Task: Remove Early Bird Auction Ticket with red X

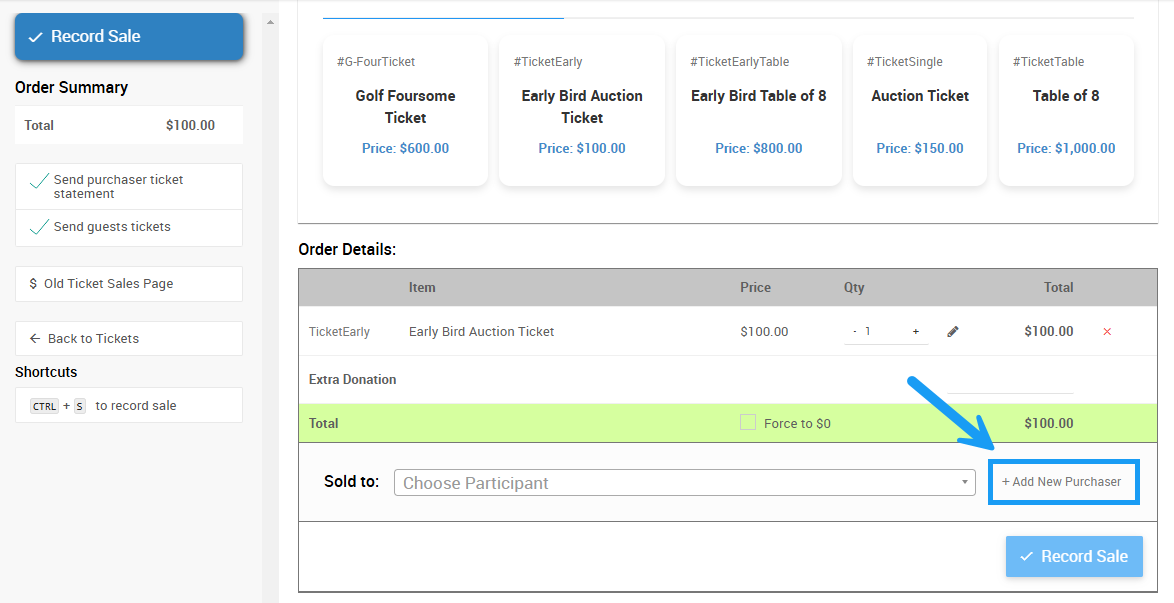Action: pyautogui.click(x=1107, y=332)
